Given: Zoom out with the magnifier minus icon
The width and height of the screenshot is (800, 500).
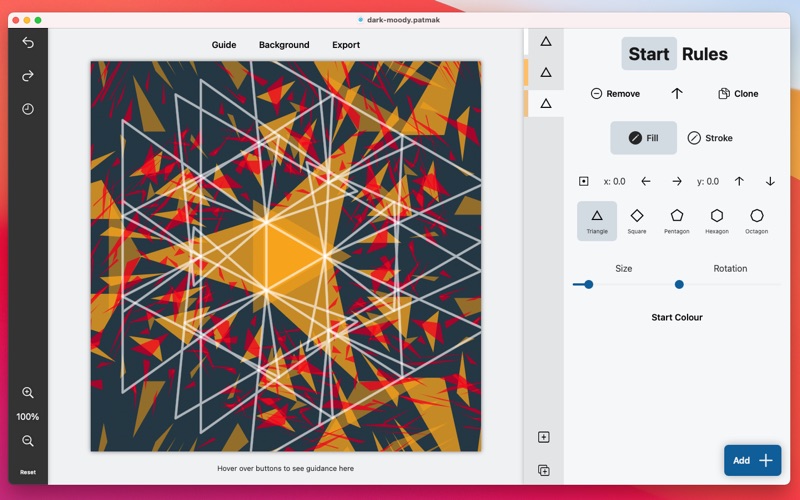Looking at the screenshot, I should 28,440.
